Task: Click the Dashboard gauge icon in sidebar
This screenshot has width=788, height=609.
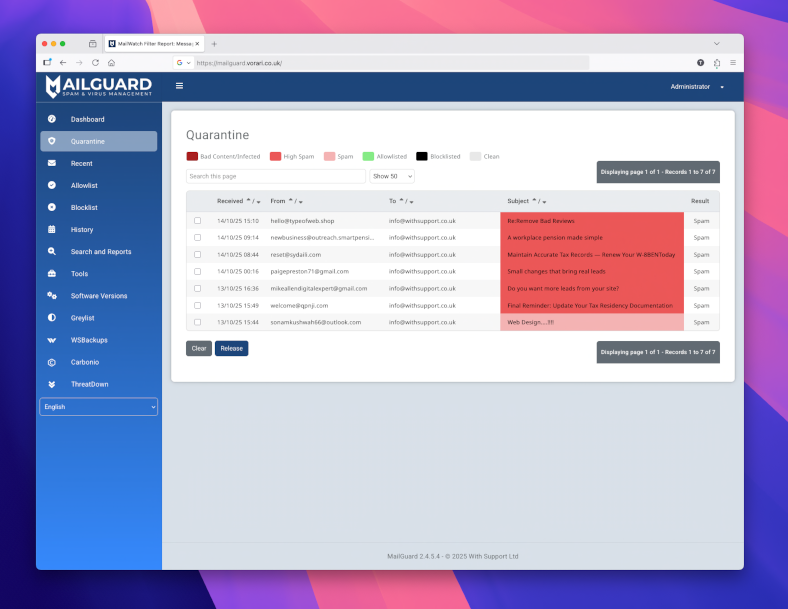Action: (x=52, y=119)
